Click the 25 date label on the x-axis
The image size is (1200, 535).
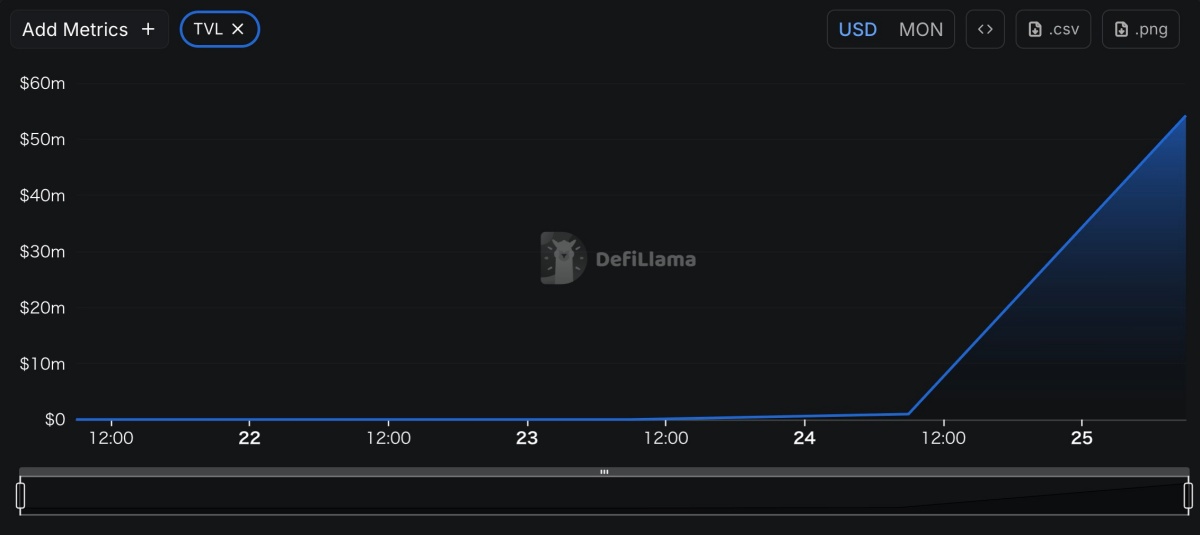click(1081, 438)
